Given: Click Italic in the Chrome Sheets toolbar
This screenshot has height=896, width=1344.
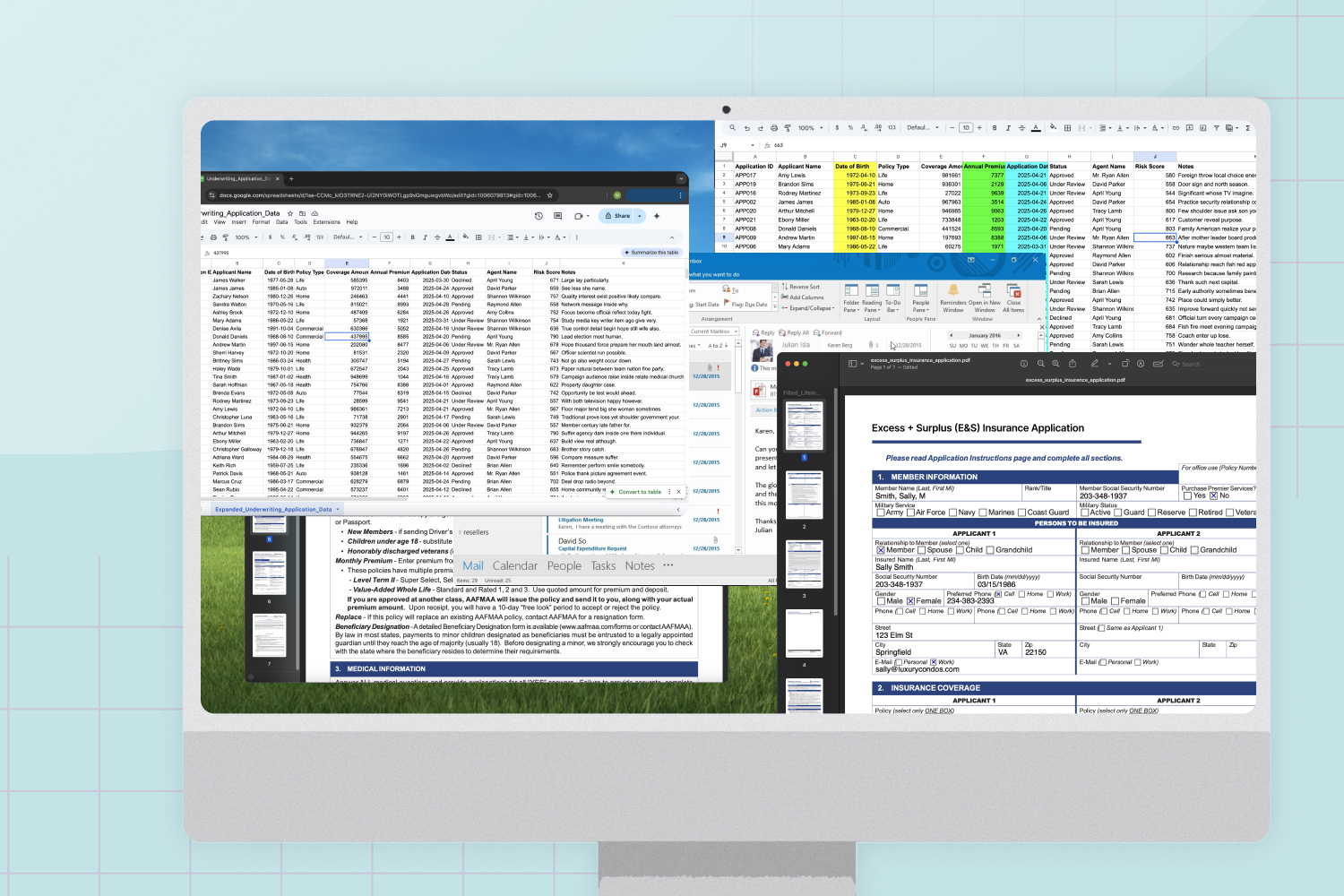Looking at the screenshot, I should click(425, 237).
